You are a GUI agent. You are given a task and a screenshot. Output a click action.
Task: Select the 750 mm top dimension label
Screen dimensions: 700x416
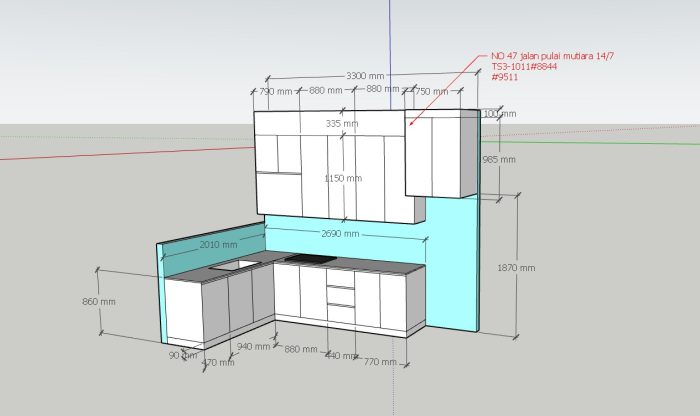(x=430, y=91)
